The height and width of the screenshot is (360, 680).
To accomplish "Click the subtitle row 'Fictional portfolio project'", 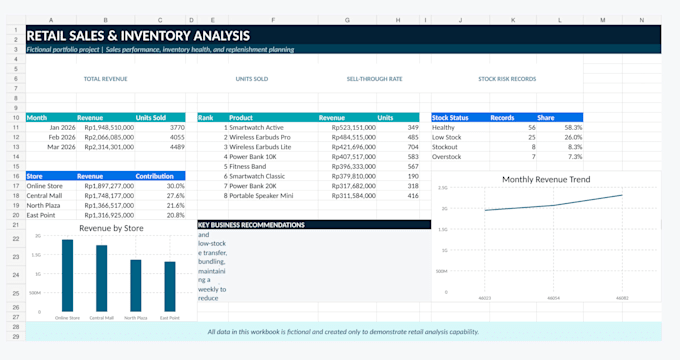I will point(343,49).
